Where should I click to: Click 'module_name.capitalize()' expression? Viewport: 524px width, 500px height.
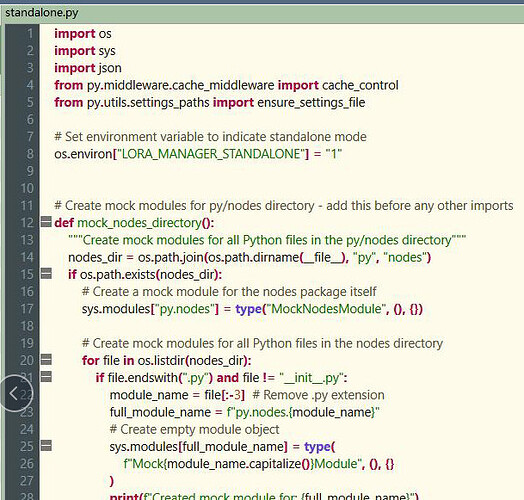coord(240,464)
